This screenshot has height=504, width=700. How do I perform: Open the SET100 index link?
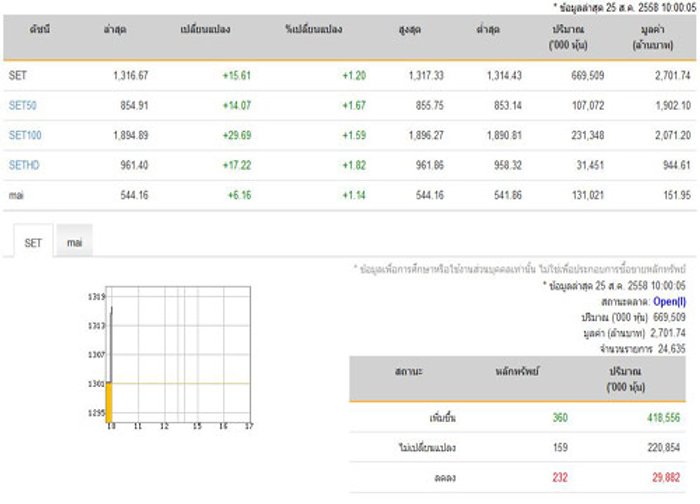pyautogui.click(x=25, y=135)
